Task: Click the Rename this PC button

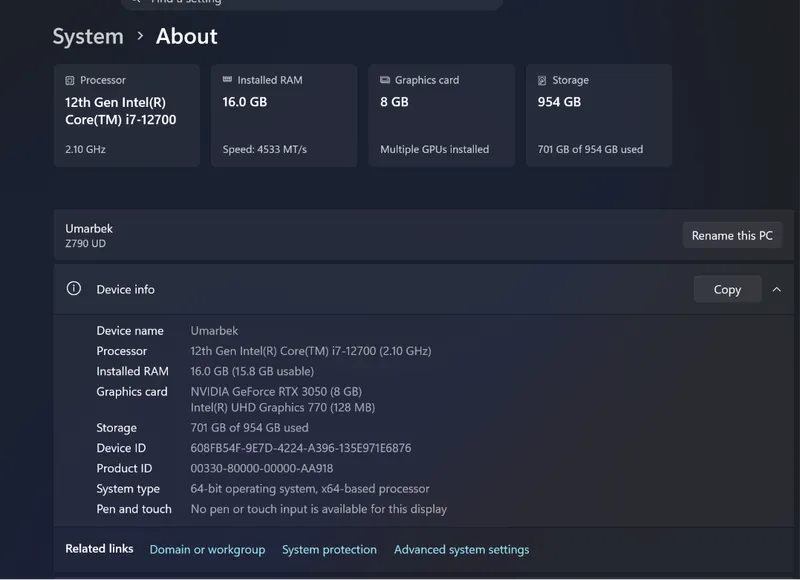Action: tap(732, 235)
